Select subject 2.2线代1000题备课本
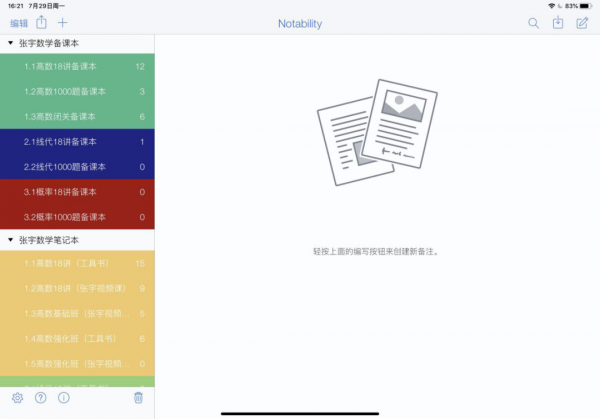Screen dimensions: 600x419 (77, 167)
